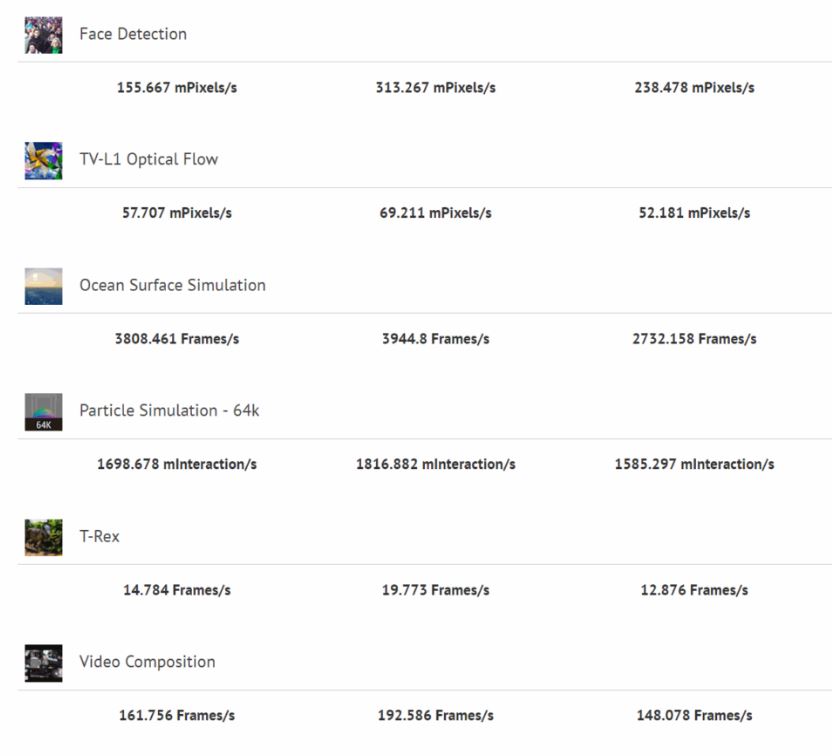Click the Face Detection benchmark icon
Screen dimensions: 832x756
point(43,35)
